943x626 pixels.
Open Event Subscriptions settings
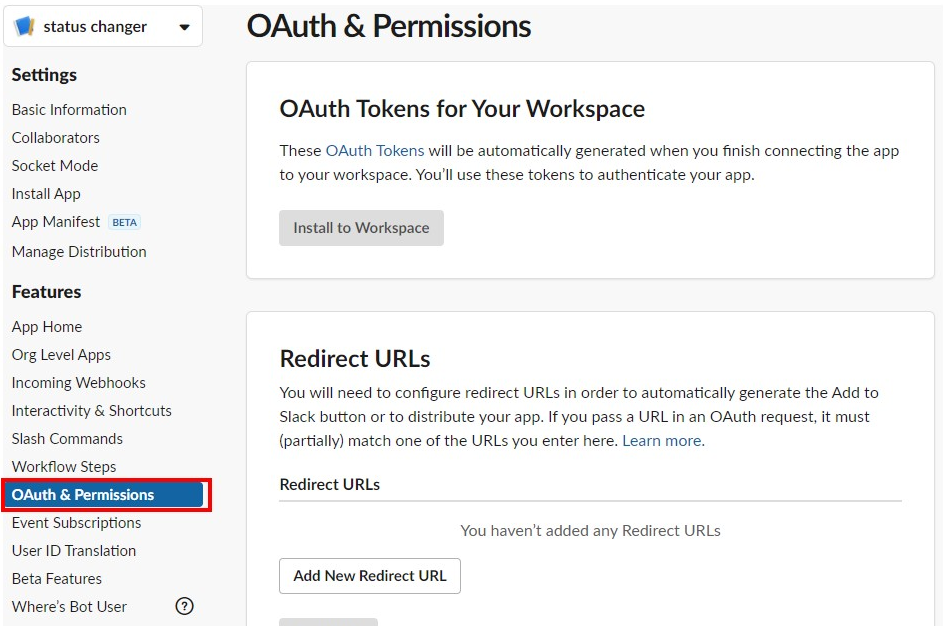(x=76, y=523)
